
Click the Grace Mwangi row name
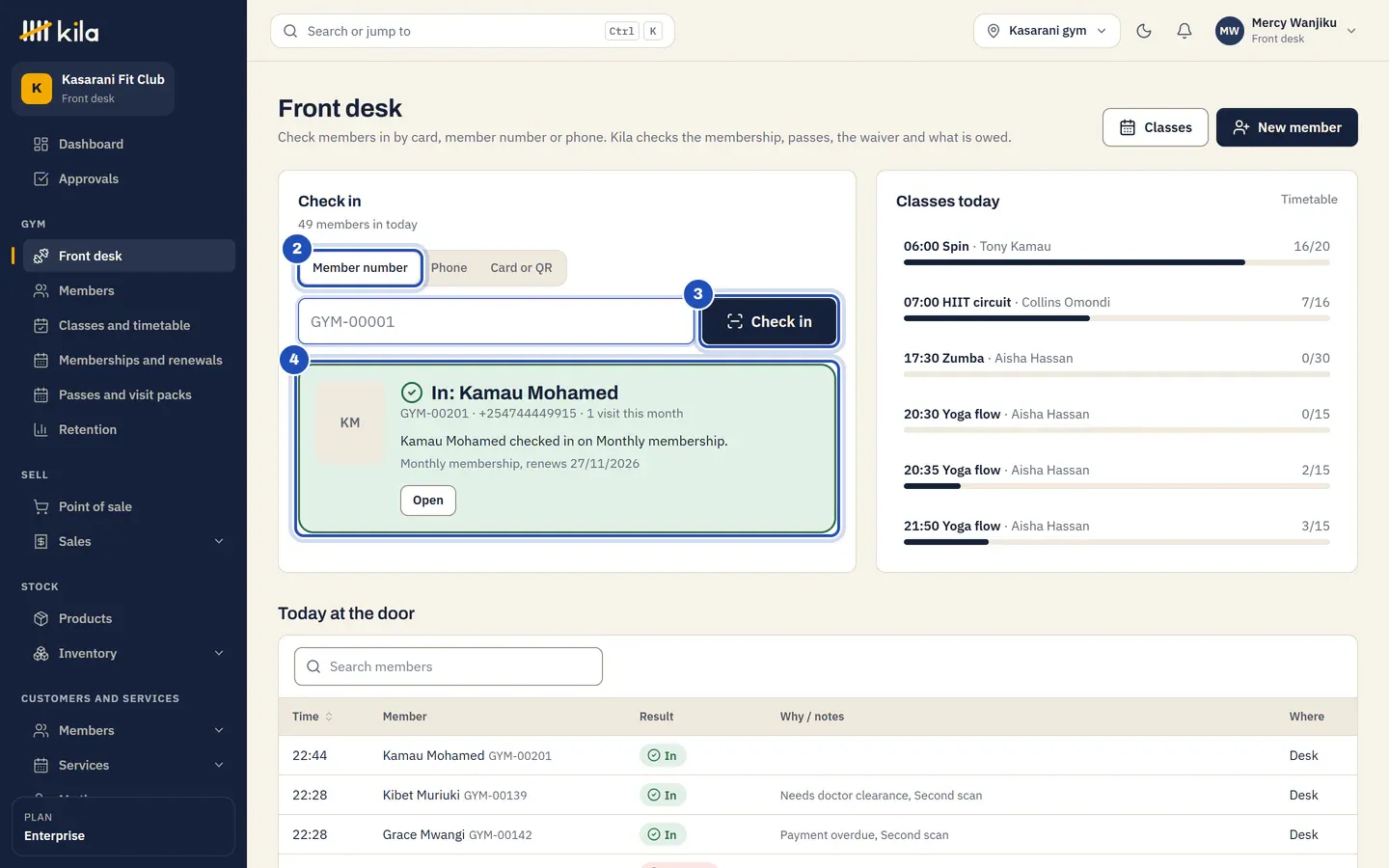tap(423, 834)
